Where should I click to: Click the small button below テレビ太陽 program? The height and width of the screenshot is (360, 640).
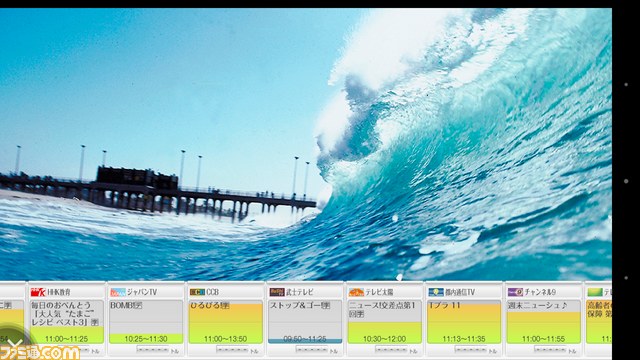[x=391, y=349]
